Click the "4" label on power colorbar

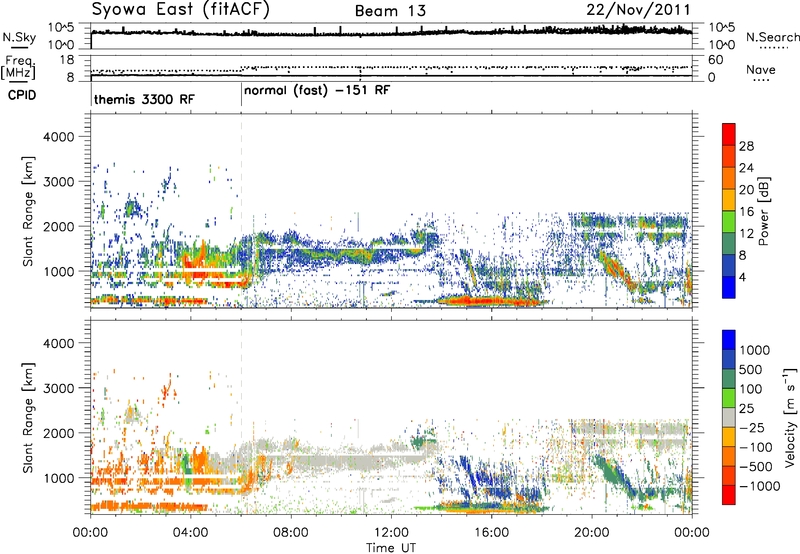pyautogui.click(x=742, y=278)
